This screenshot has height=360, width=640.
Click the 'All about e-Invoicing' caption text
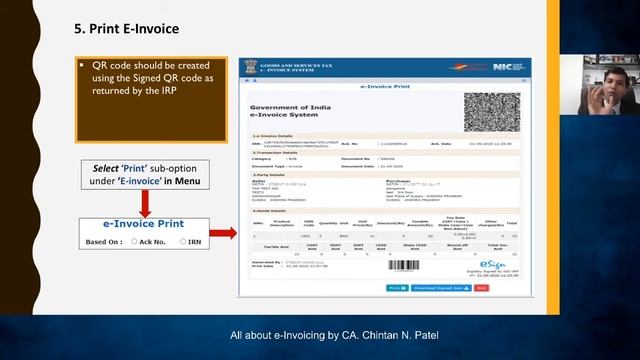(334, 336)
